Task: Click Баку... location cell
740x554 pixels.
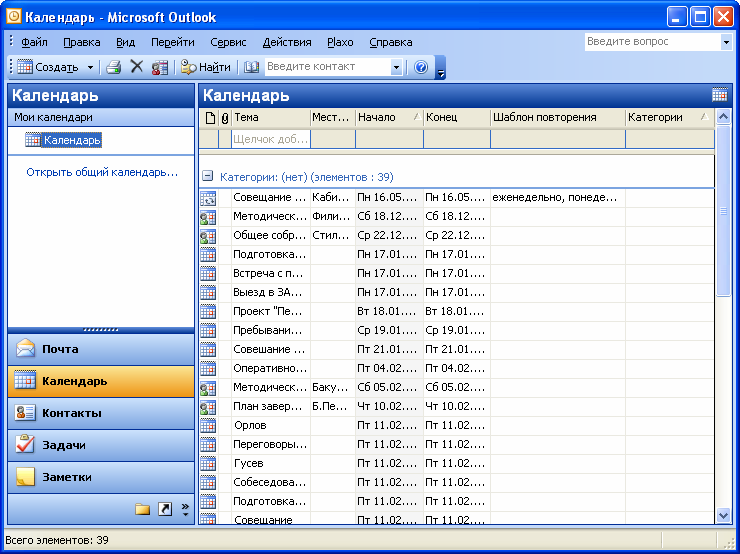Action: pyautogui.click(x=332, y=387)
